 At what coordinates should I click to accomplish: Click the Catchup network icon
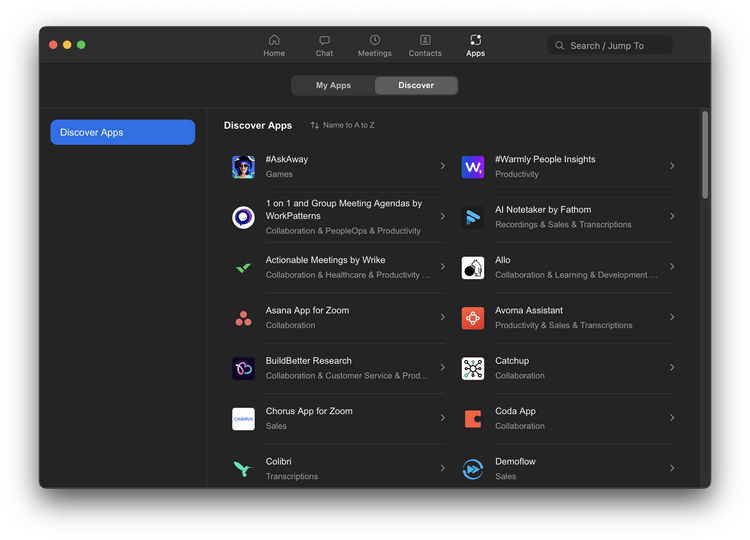(473, 368)
